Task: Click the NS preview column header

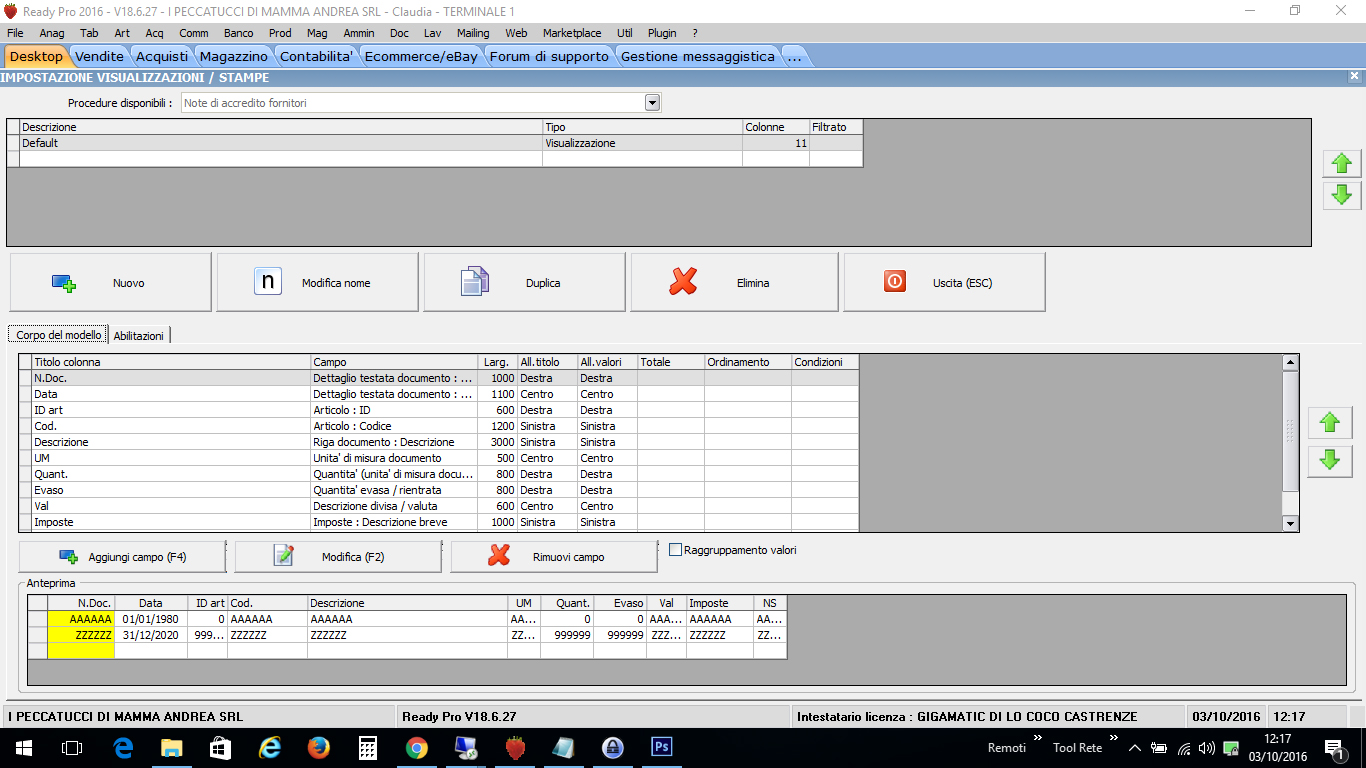Action: [770, 603]
